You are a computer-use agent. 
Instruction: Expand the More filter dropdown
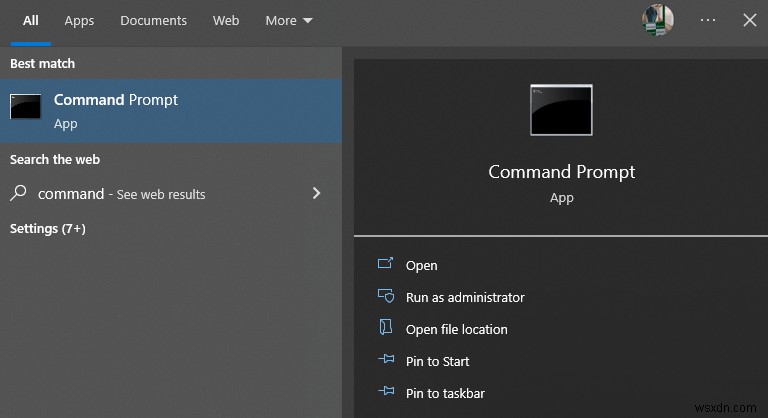pos(289,20)
